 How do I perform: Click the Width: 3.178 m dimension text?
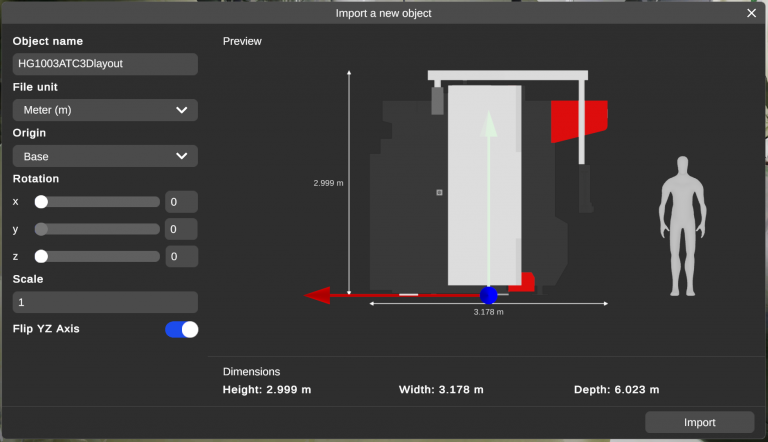[441, 390]
